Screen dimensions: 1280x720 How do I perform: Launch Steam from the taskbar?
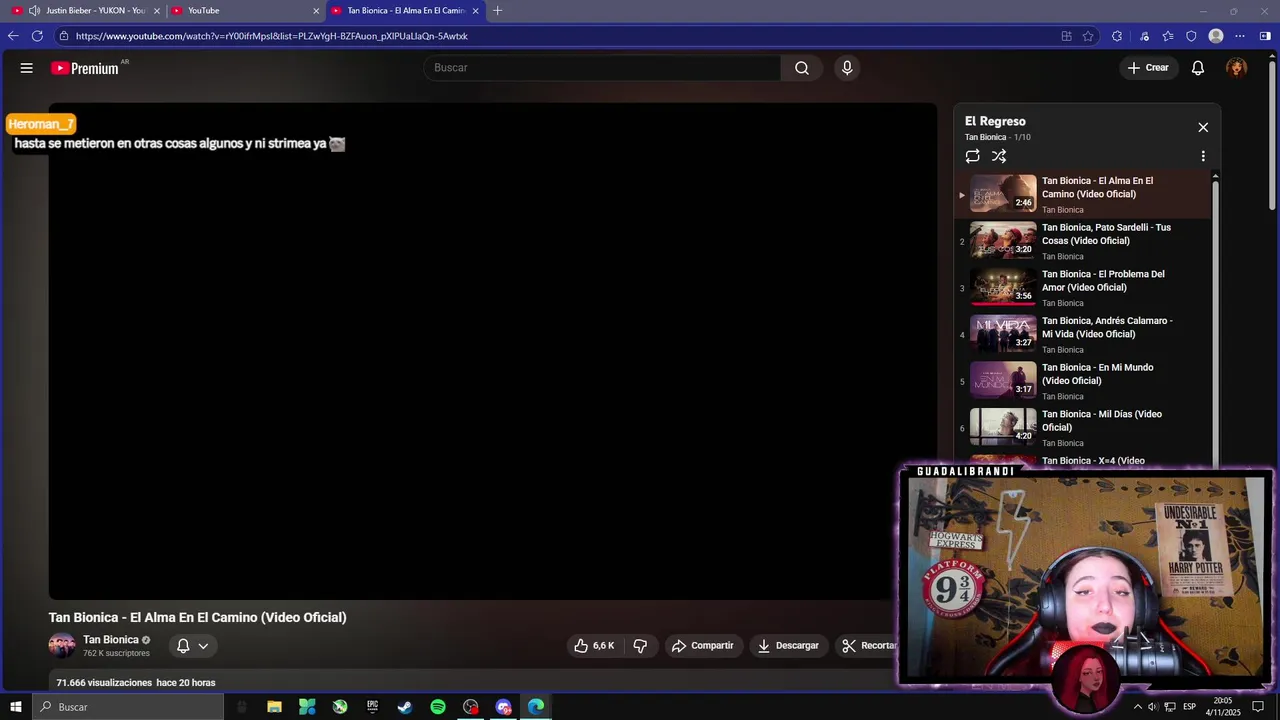tap(405, 707)
